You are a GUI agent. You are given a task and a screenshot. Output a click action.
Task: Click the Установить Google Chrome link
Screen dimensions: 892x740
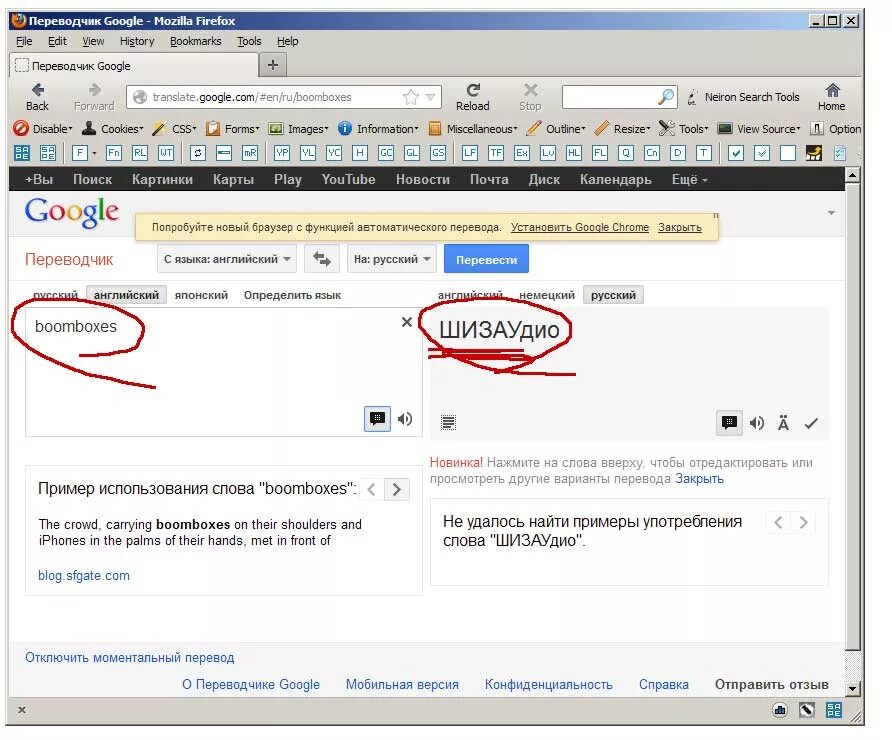tap(580, 227)
